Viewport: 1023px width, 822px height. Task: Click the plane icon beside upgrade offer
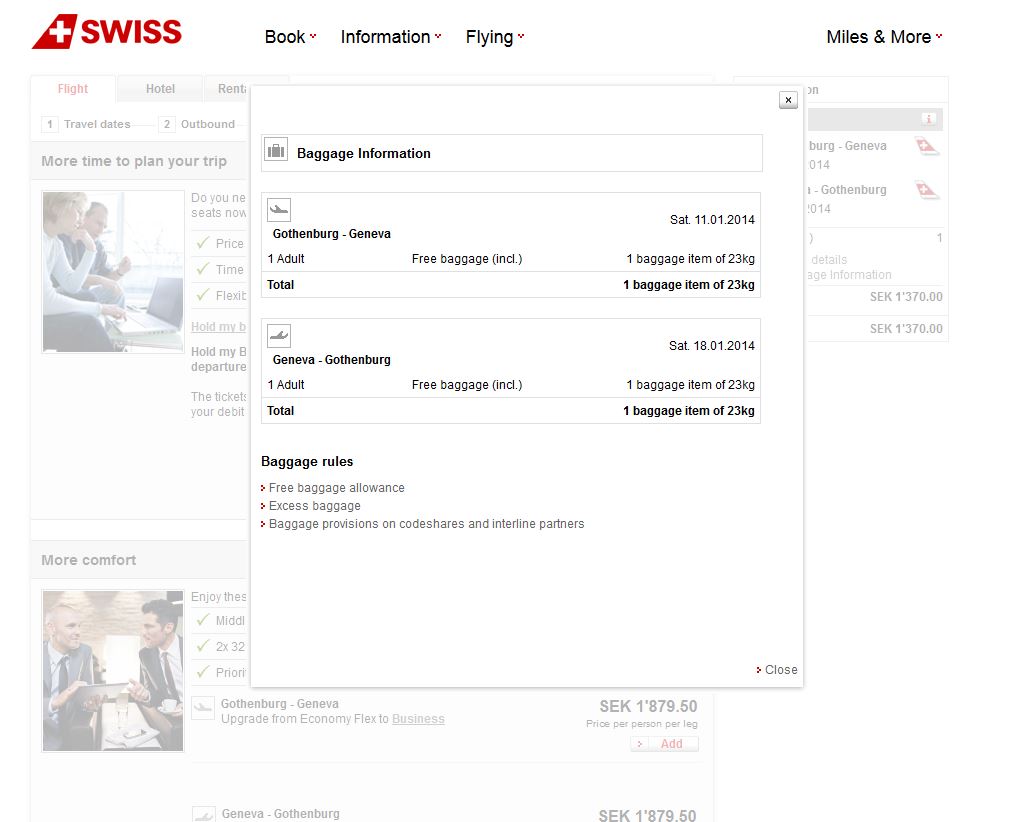(203, 708)
